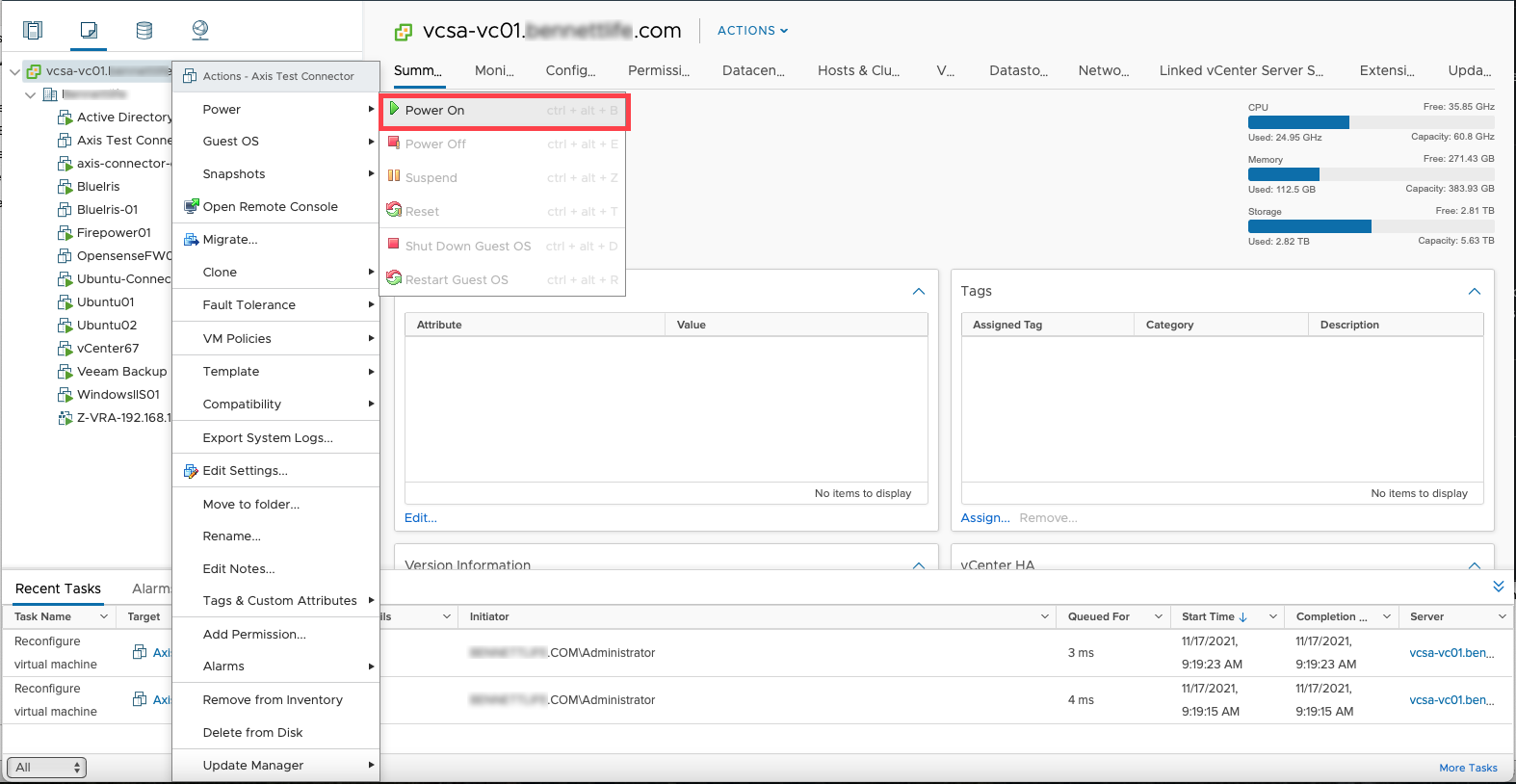Viewport: 1516px width, 784px height.
Task: Switch to the Monitor tab
Action: point(494,70)
